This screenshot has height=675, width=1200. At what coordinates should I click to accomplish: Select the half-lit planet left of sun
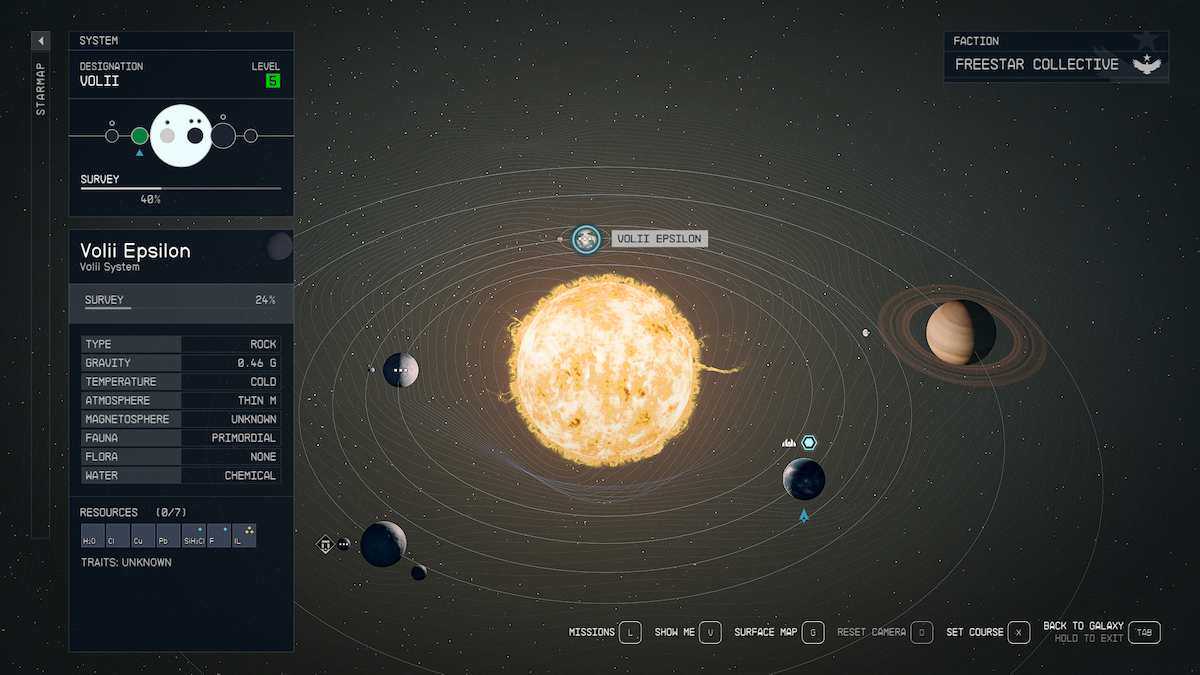[x=401, y=370]
